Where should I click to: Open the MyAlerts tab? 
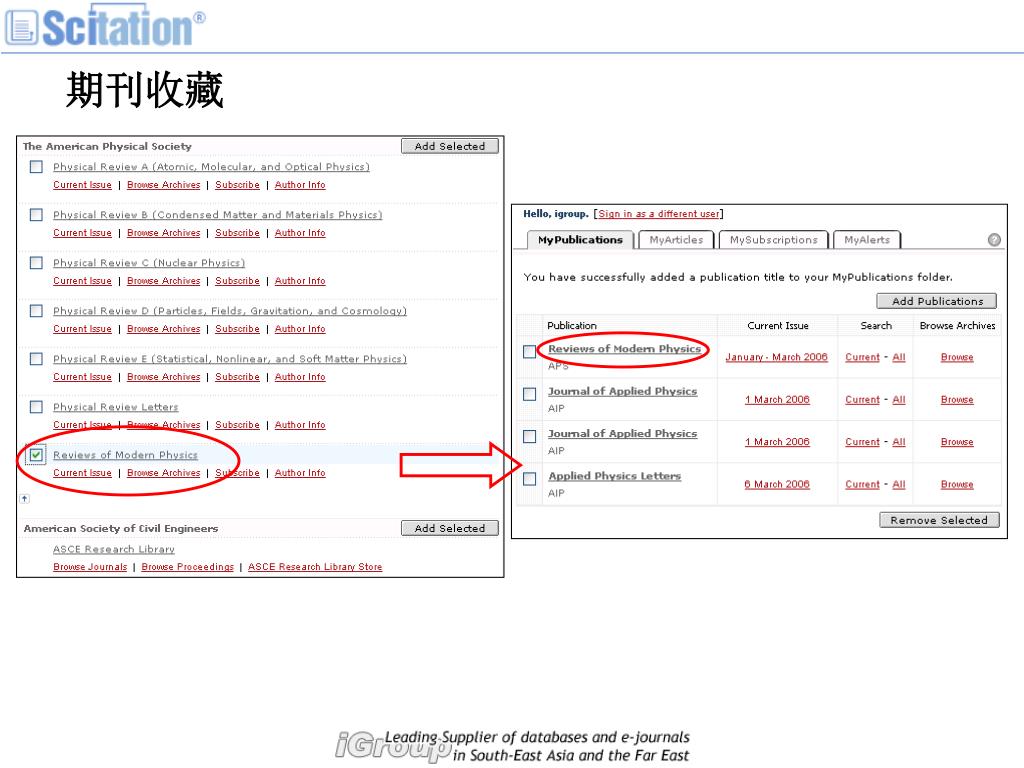[x=867, y=240]
